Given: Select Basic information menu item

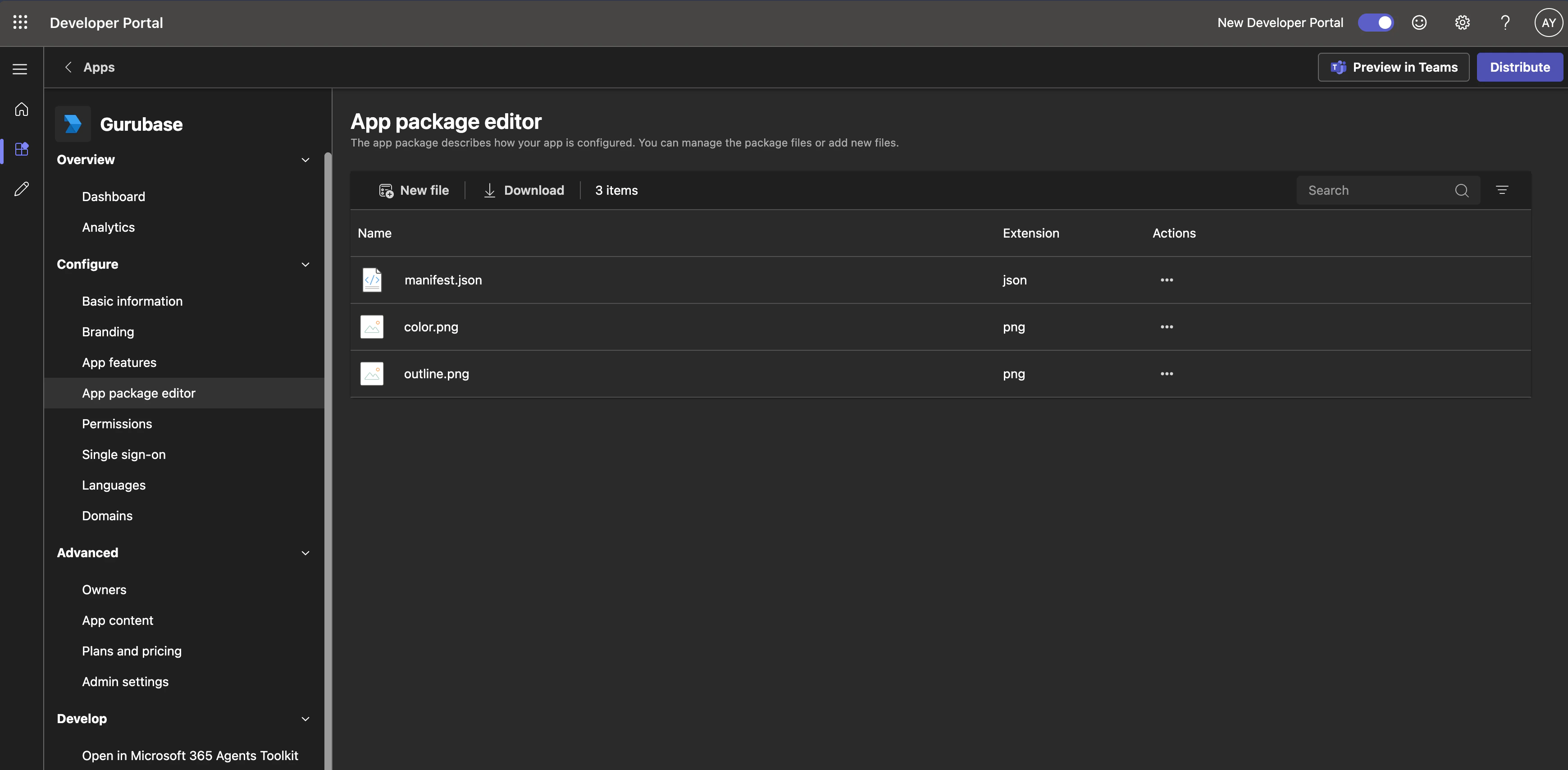Looking at the screenshot, I should point(184,302).
